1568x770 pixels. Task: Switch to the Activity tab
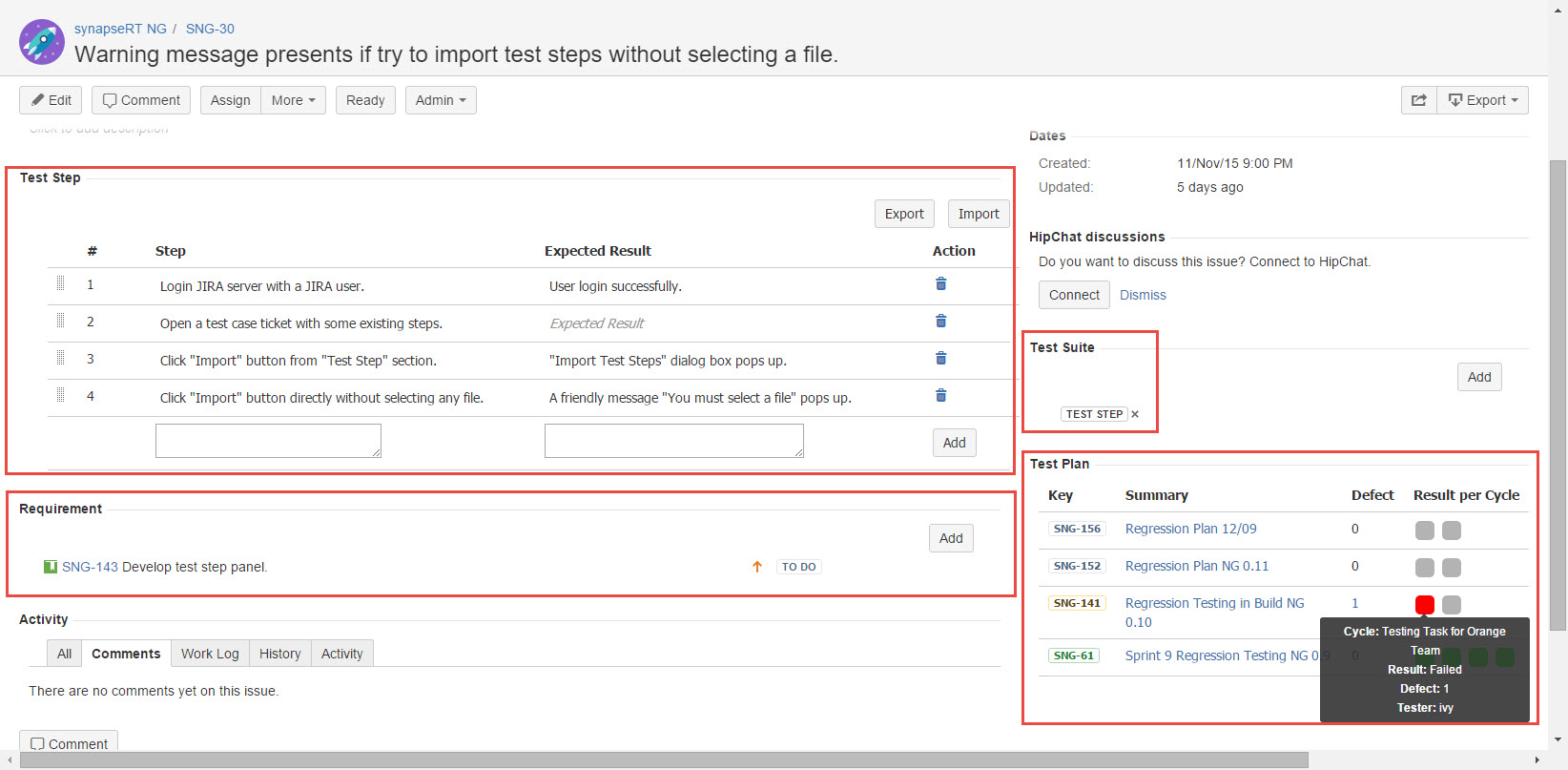(x=341, y=654)
